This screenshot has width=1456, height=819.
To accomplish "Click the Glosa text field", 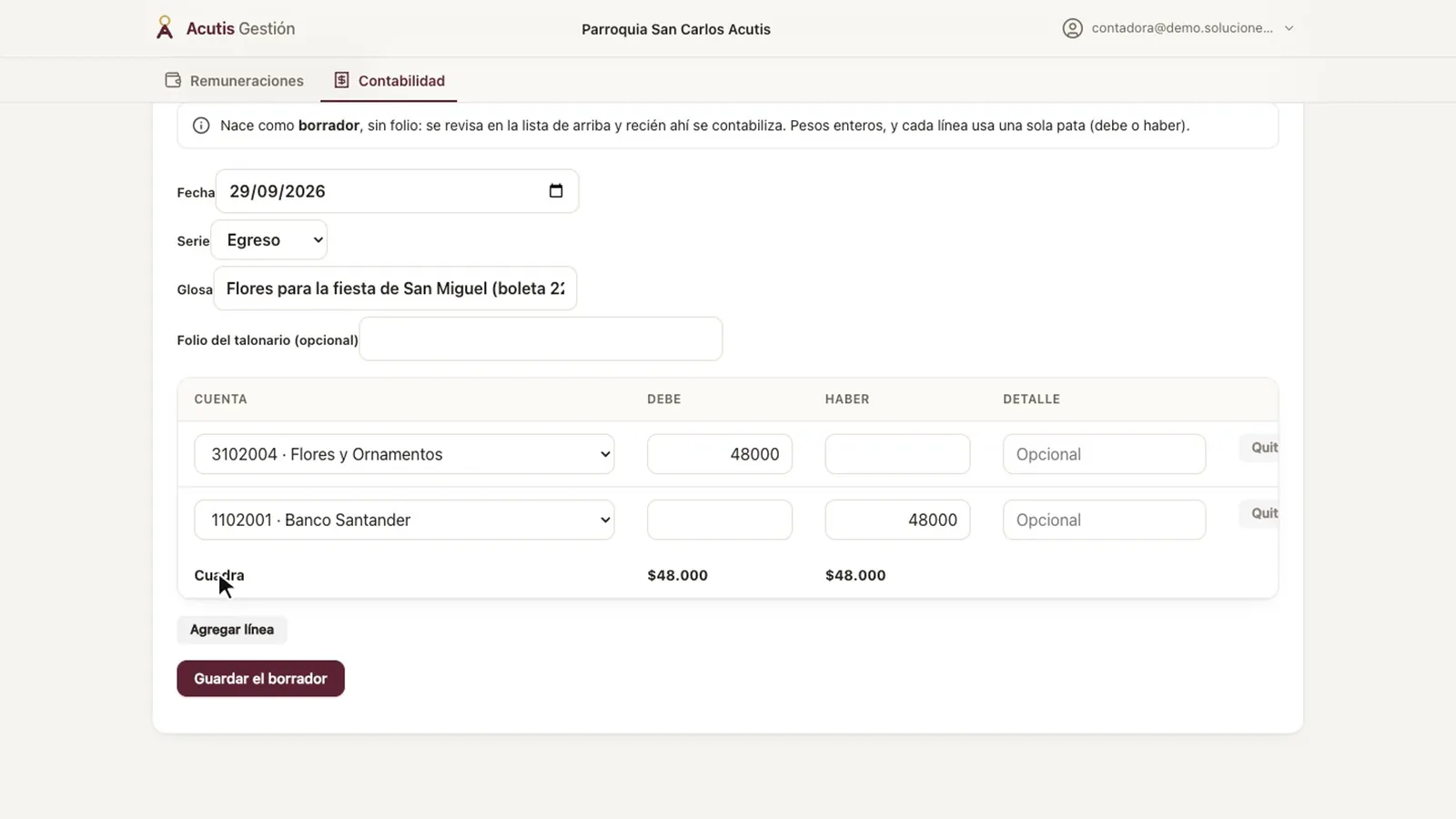I will pyautogui.click(x=395, y=288).
